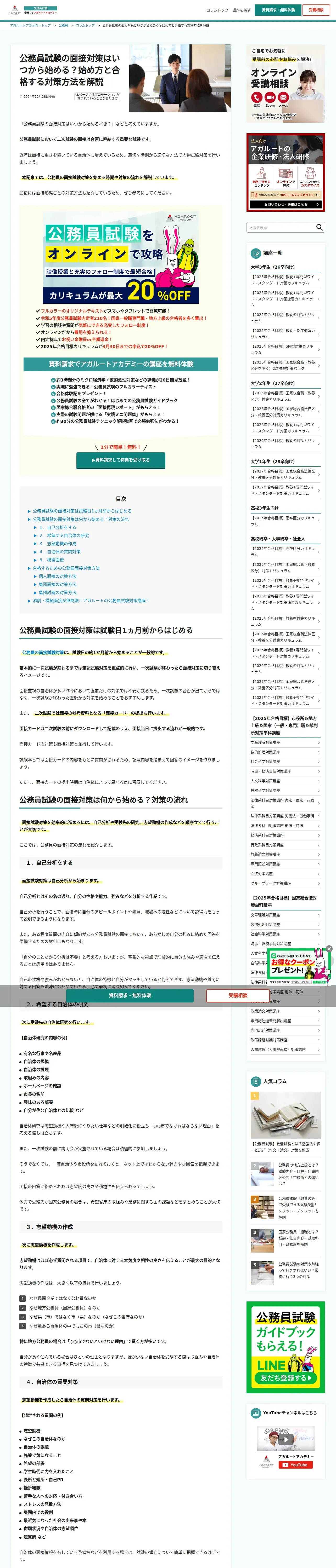Click アガルートアカデミートップ breadcrumb
The width and height of the screenshot is (336, 1568).
(x=31, y=26)
